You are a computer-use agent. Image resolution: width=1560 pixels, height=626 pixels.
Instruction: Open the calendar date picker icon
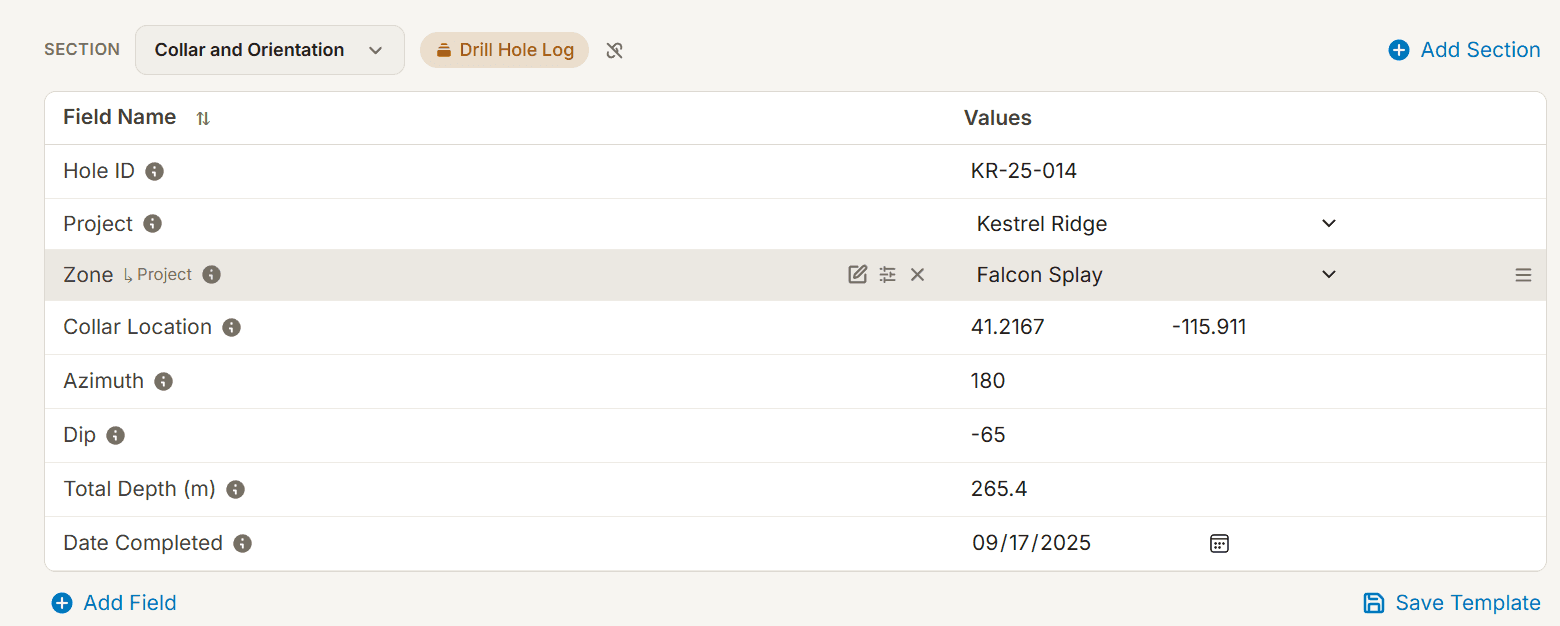tap(1219, 543)
